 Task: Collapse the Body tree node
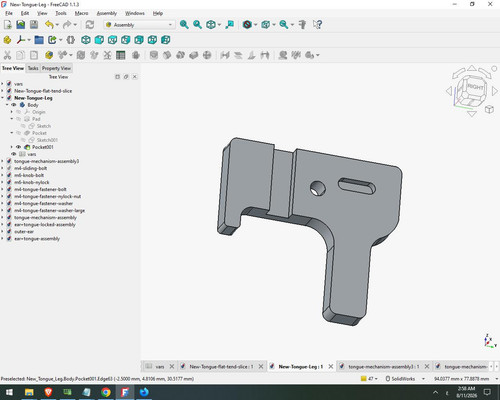(7, 105)
